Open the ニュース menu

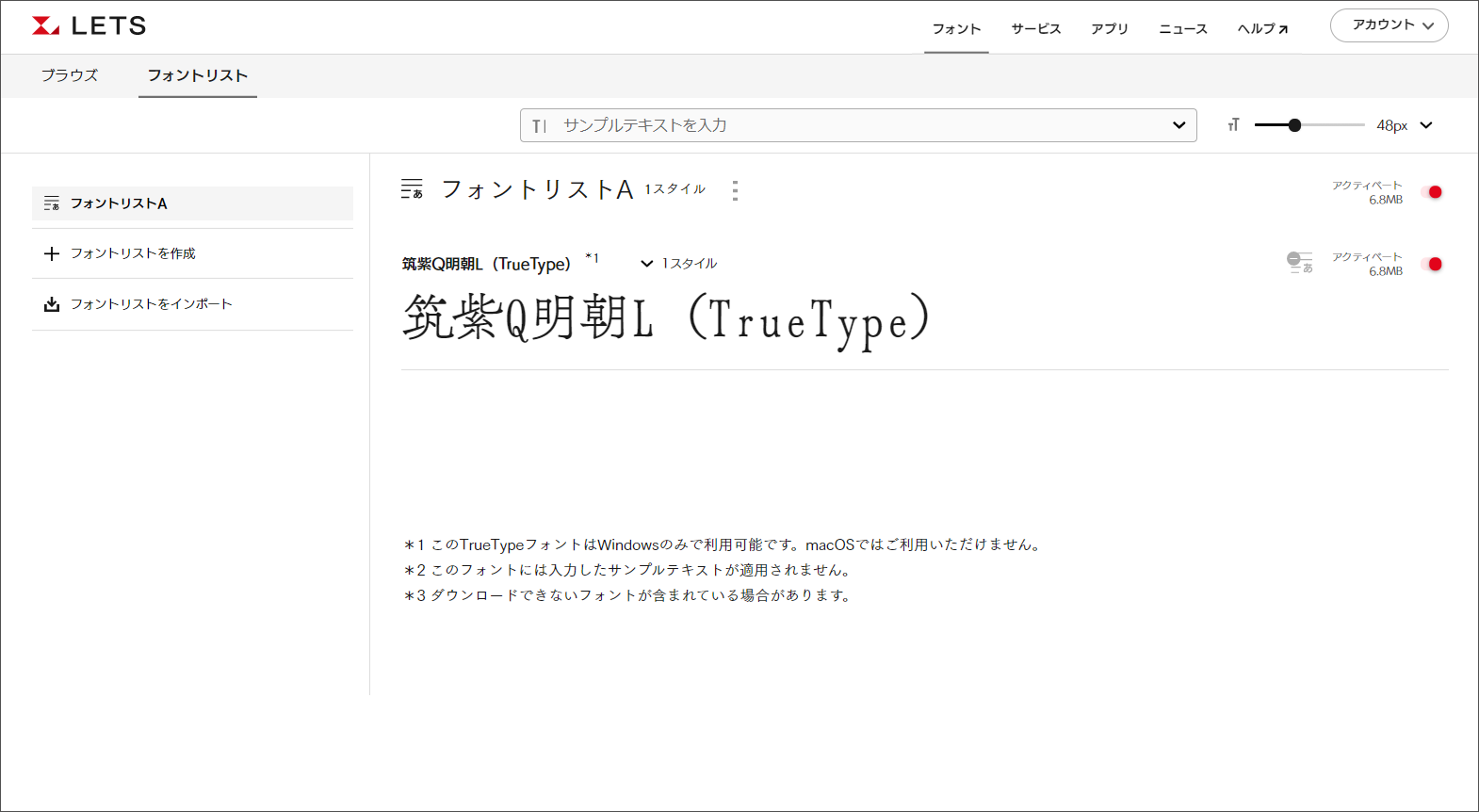click(1183, 28)
